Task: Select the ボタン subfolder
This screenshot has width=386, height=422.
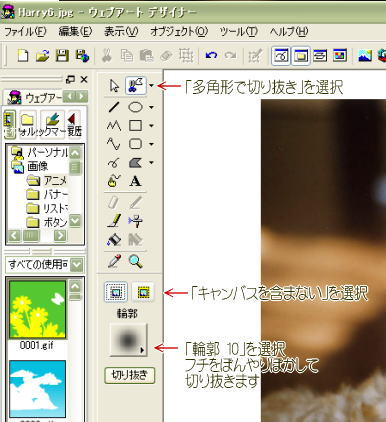Action: (x=47, y=222)
